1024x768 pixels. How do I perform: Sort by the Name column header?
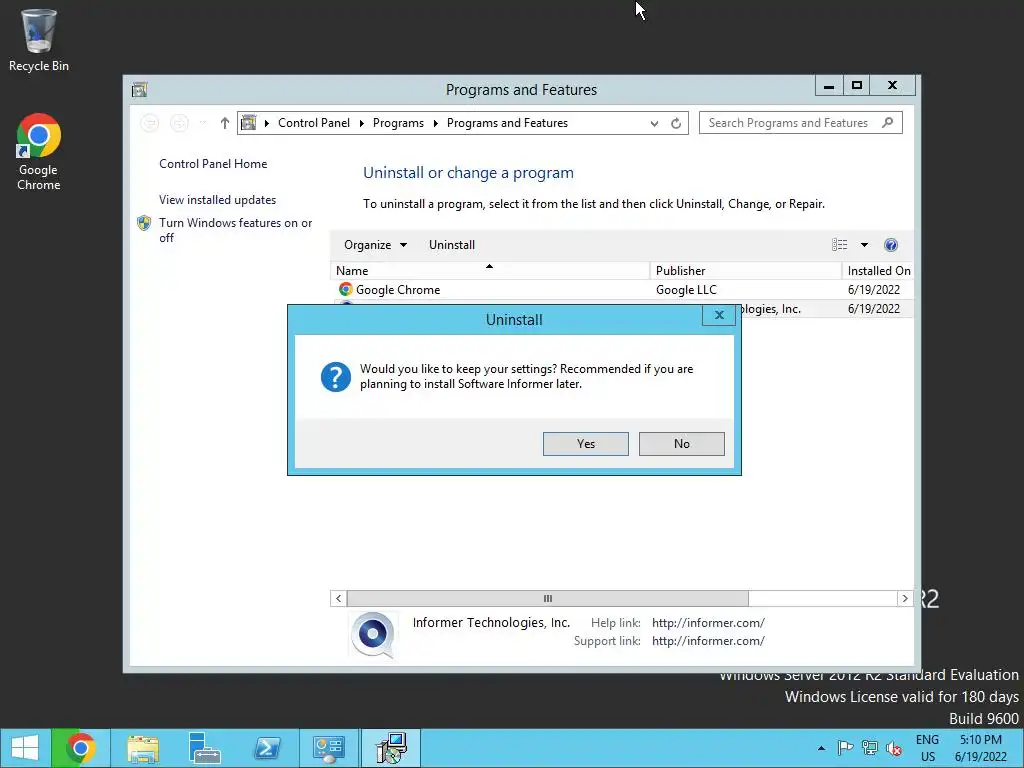(x=490, y=270)
